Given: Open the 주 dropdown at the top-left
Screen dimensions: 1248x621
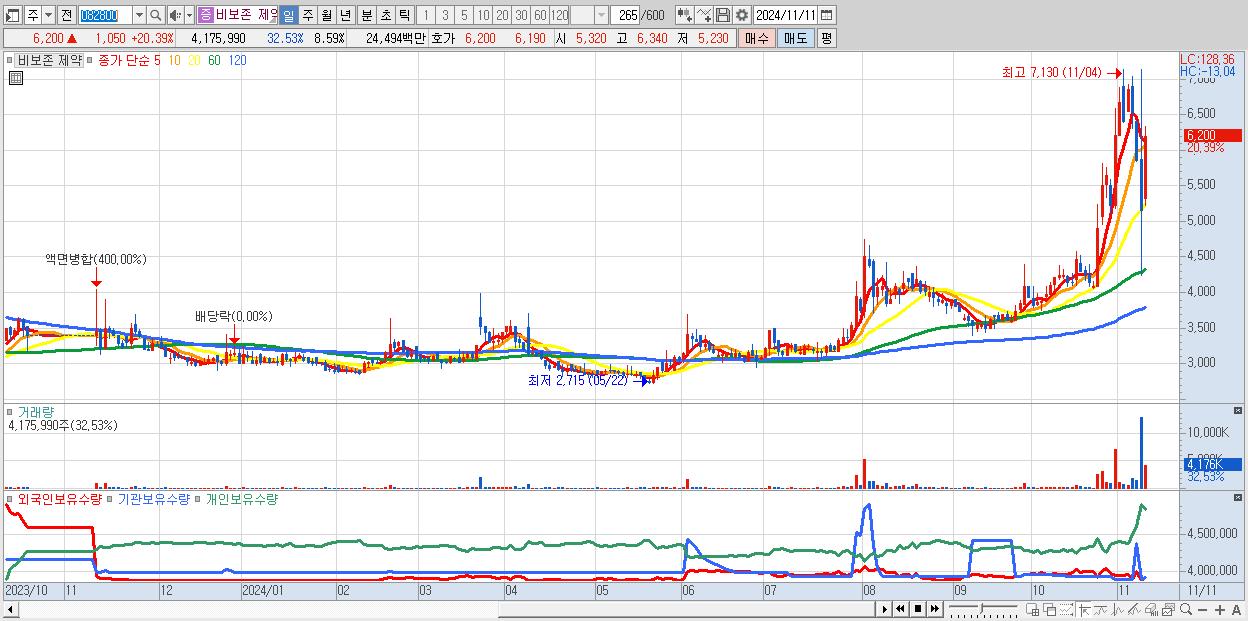Looking at the screenshot, I should [48, 16].
